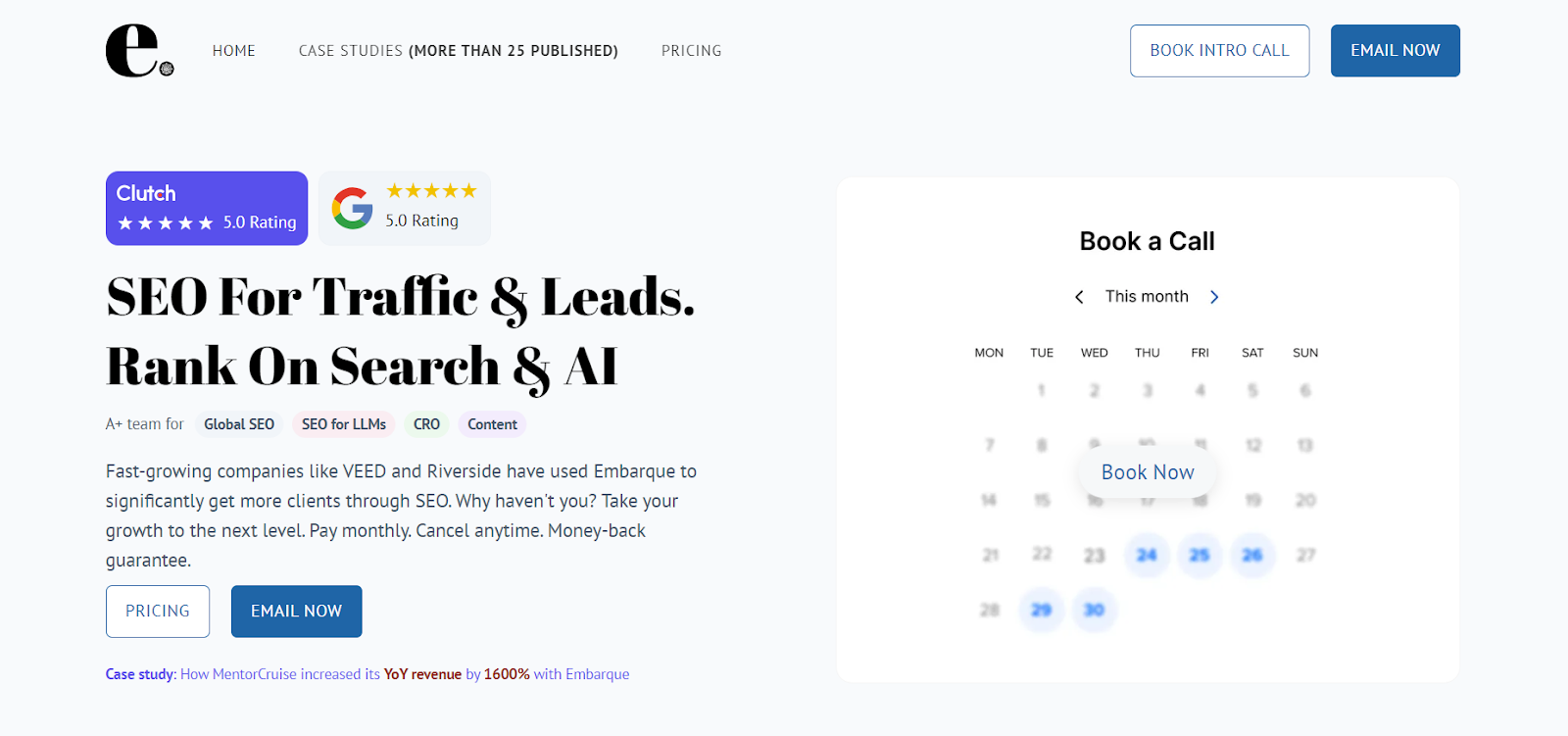Click the Book Now overlay button
The image size is (1568, 736).
point(1148,472)
